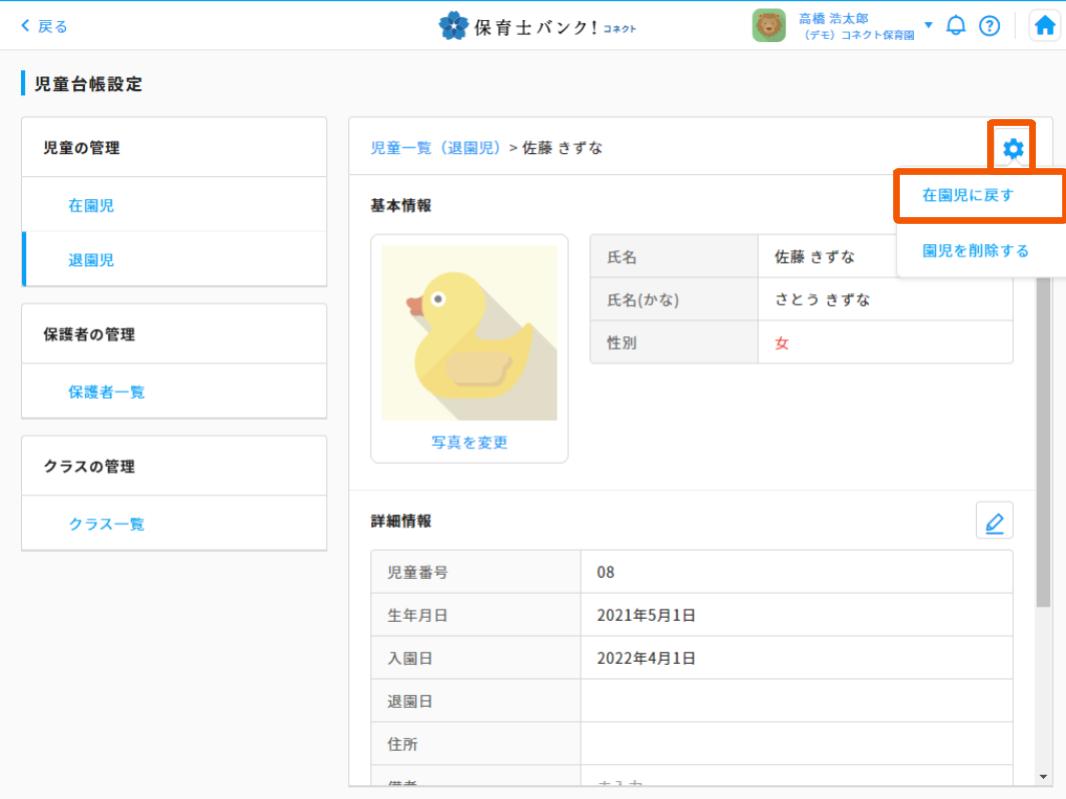
Task: Open the notification bell icon
Action: (956, 25)
